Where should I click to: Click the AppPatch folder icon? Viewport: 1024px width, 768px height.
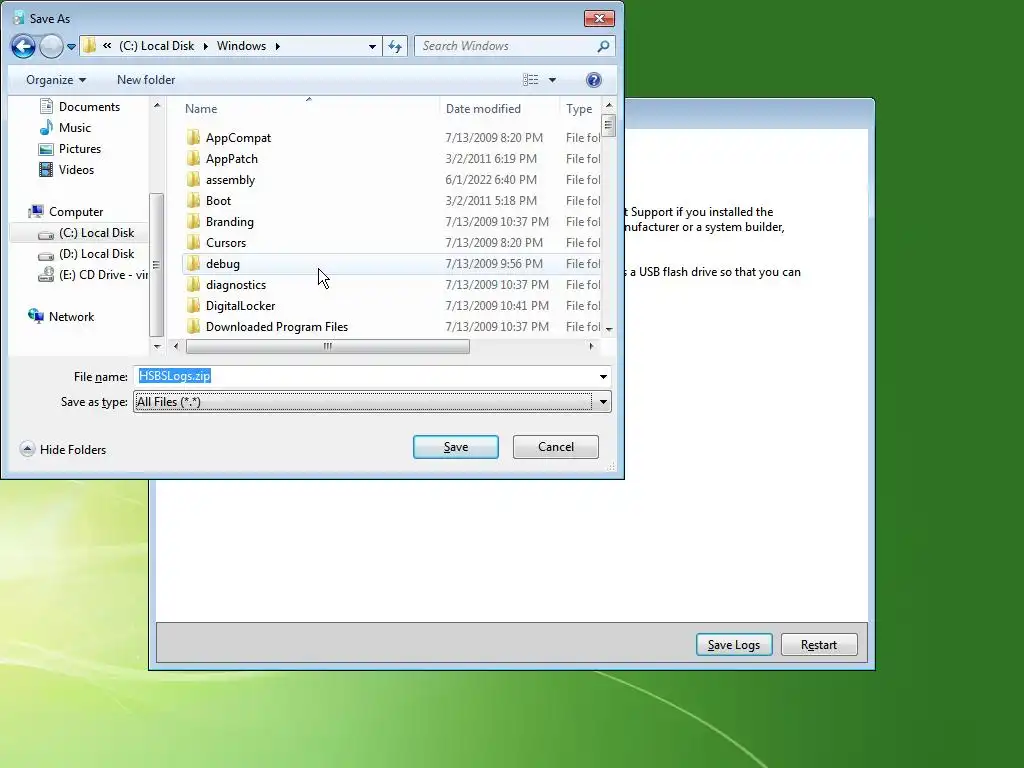click(x=193, y=158)
